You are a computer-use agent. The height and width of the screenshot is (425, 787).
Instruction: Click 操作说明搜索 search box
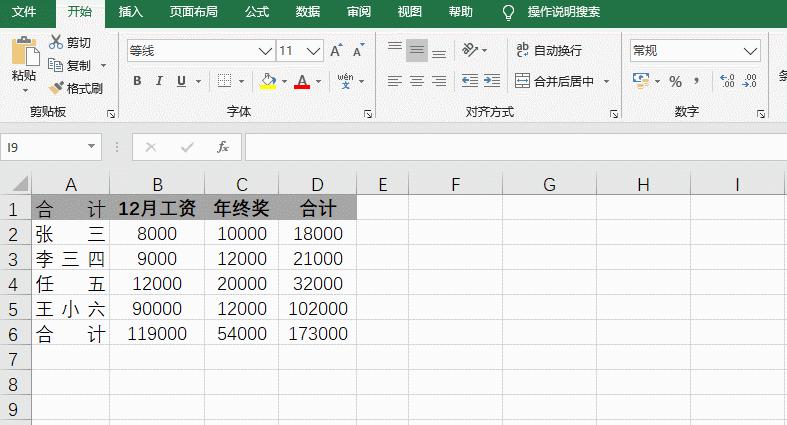click(563, 12)
